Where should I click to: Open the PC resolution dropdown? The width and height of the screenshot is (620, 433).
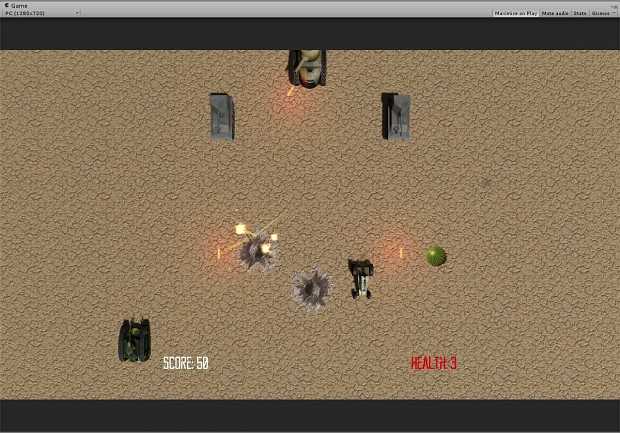click(42, 13)
